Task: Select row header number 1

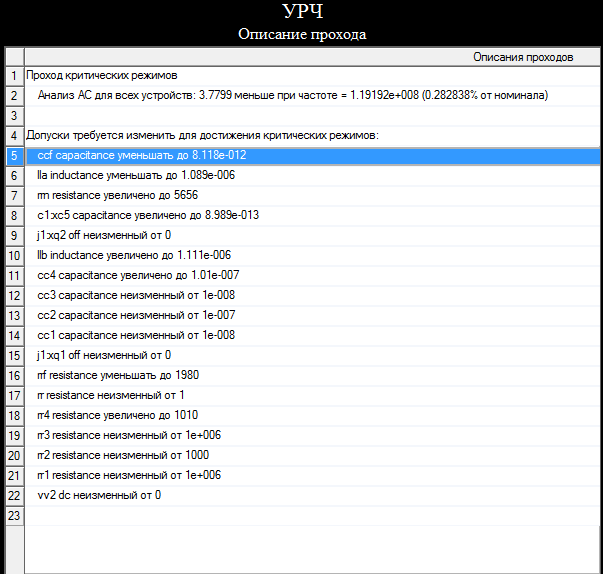Action: click(x=15, y=75)
